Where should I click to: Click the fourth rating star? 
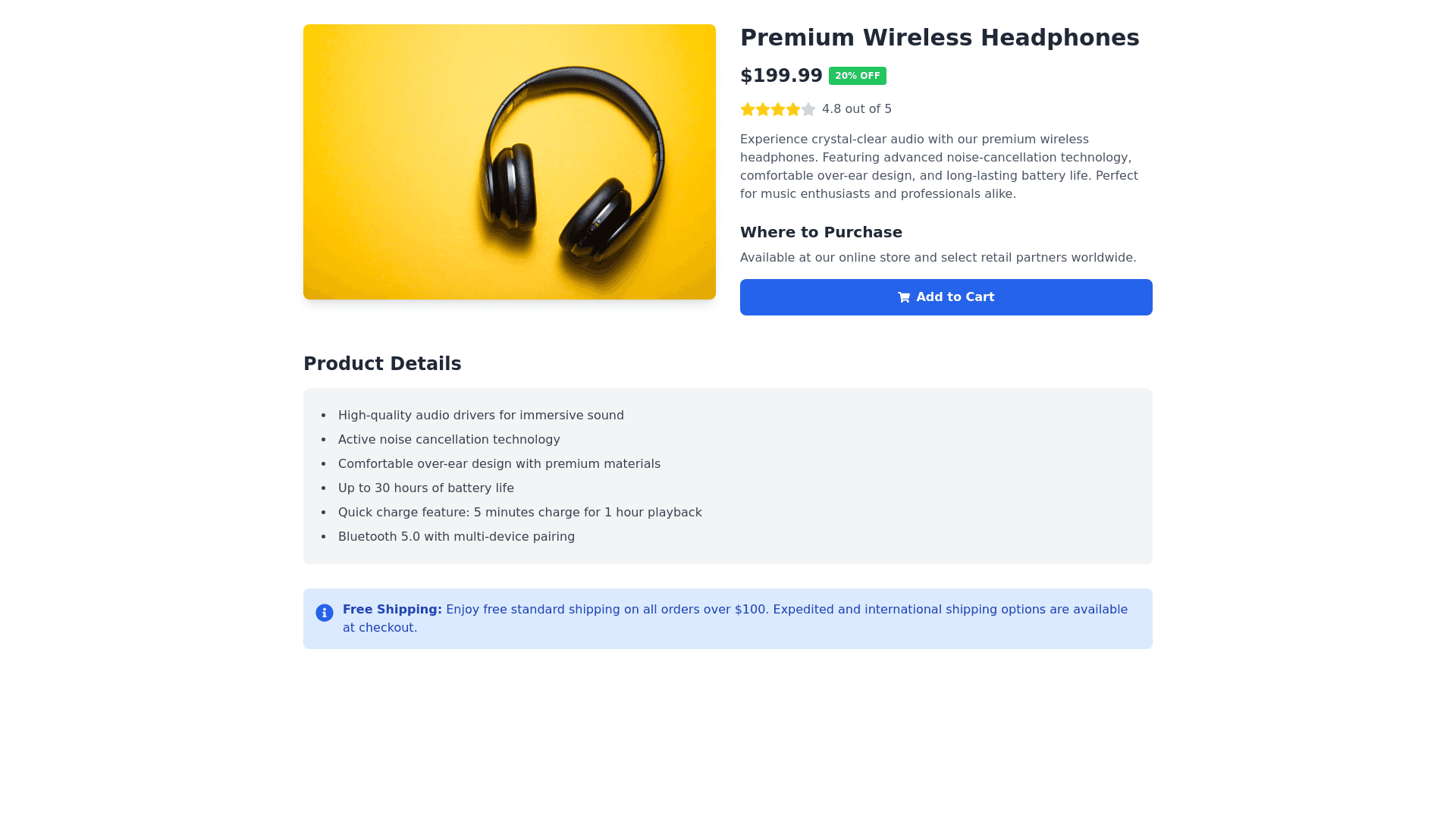[793, 109]
